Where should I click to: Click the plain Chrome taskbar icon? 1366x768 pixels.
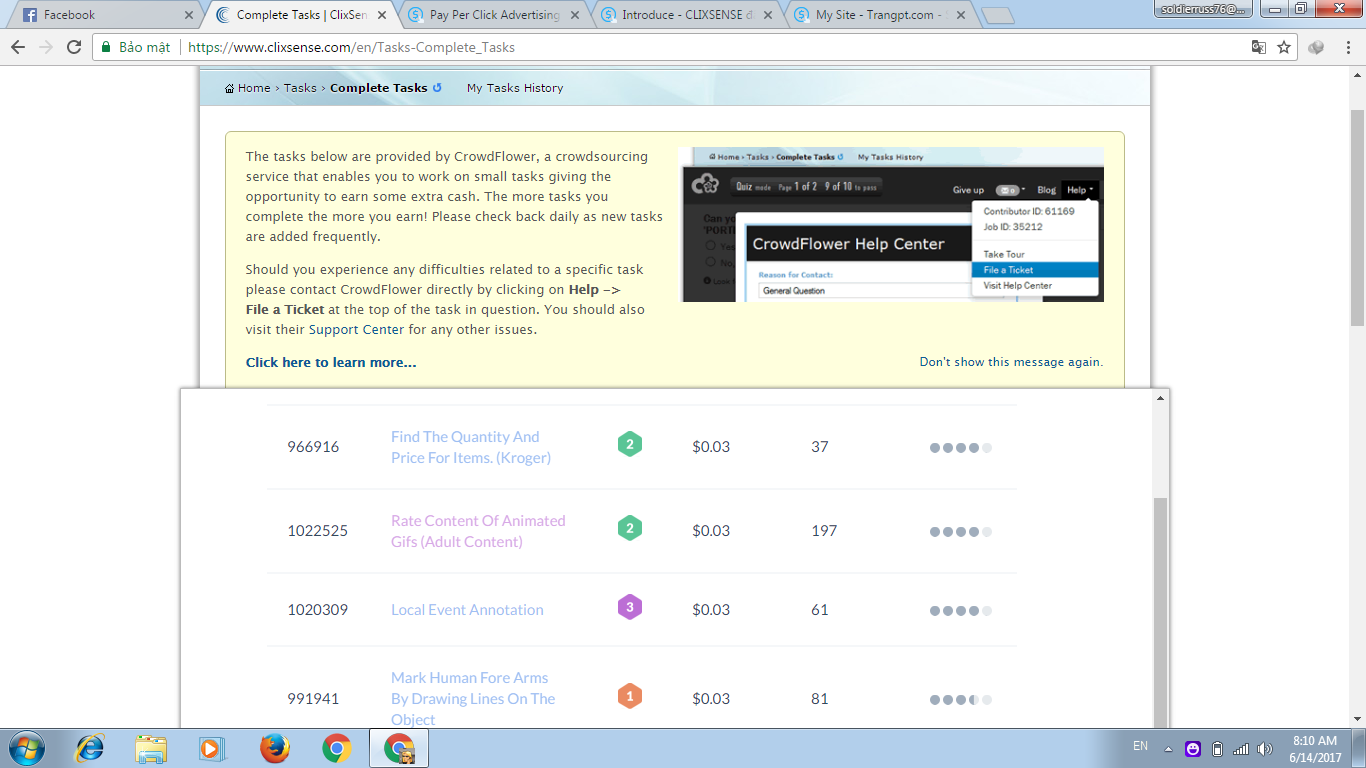pos(336,748)
